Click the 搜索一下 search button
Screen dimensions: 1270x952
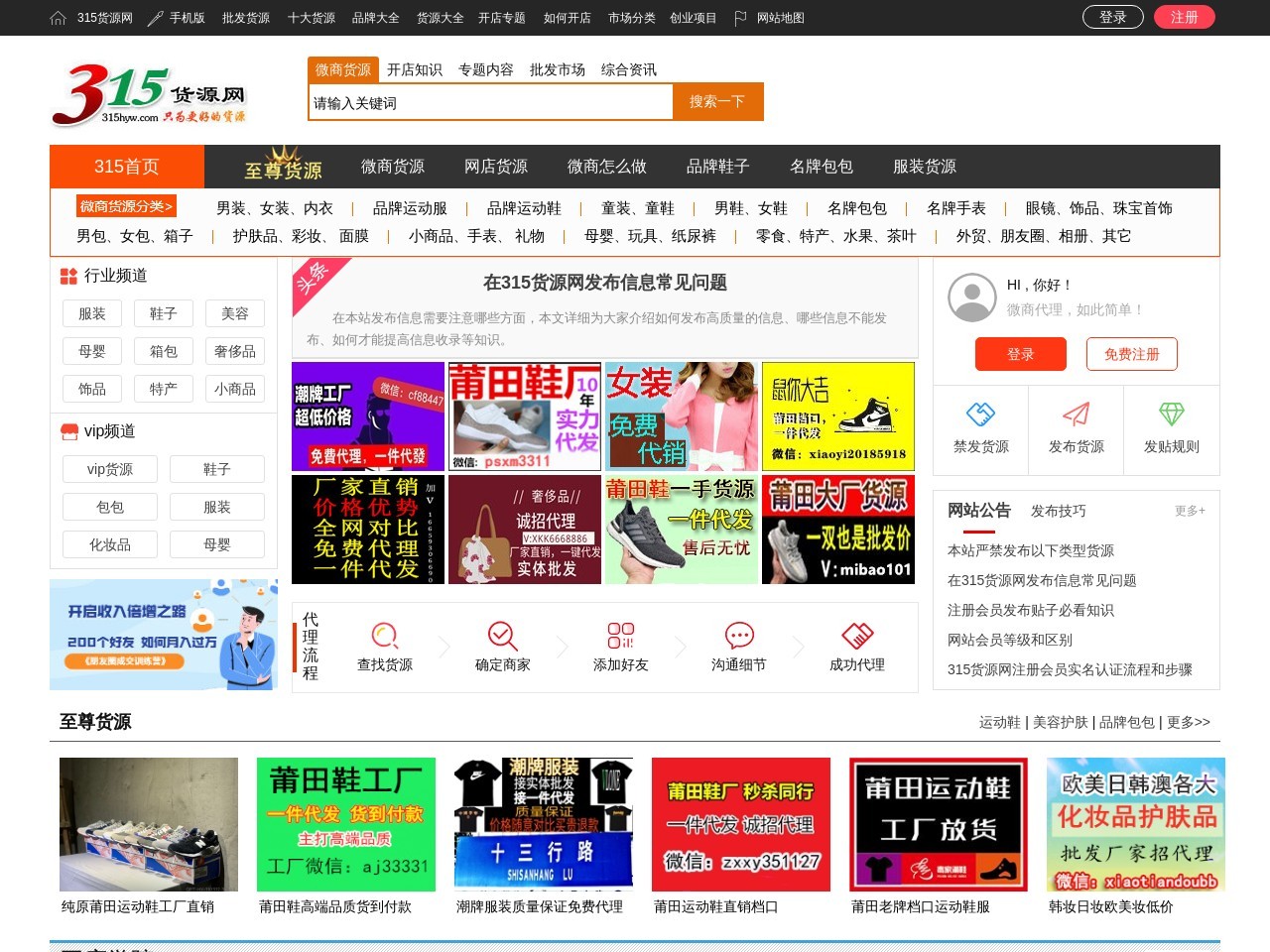(x=717, y=101)
